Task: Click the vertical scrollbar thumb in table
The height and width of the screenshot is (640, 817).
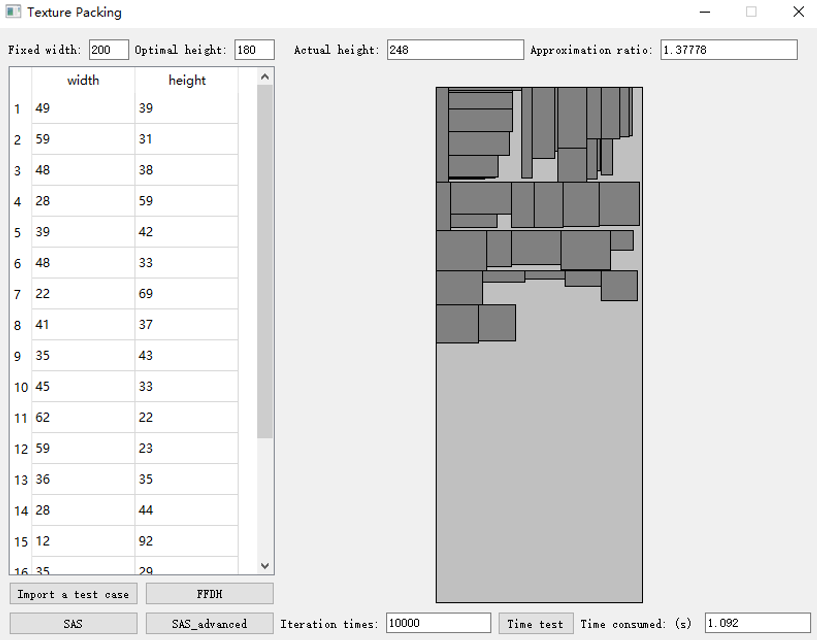Action: click(x=265, y=262)
